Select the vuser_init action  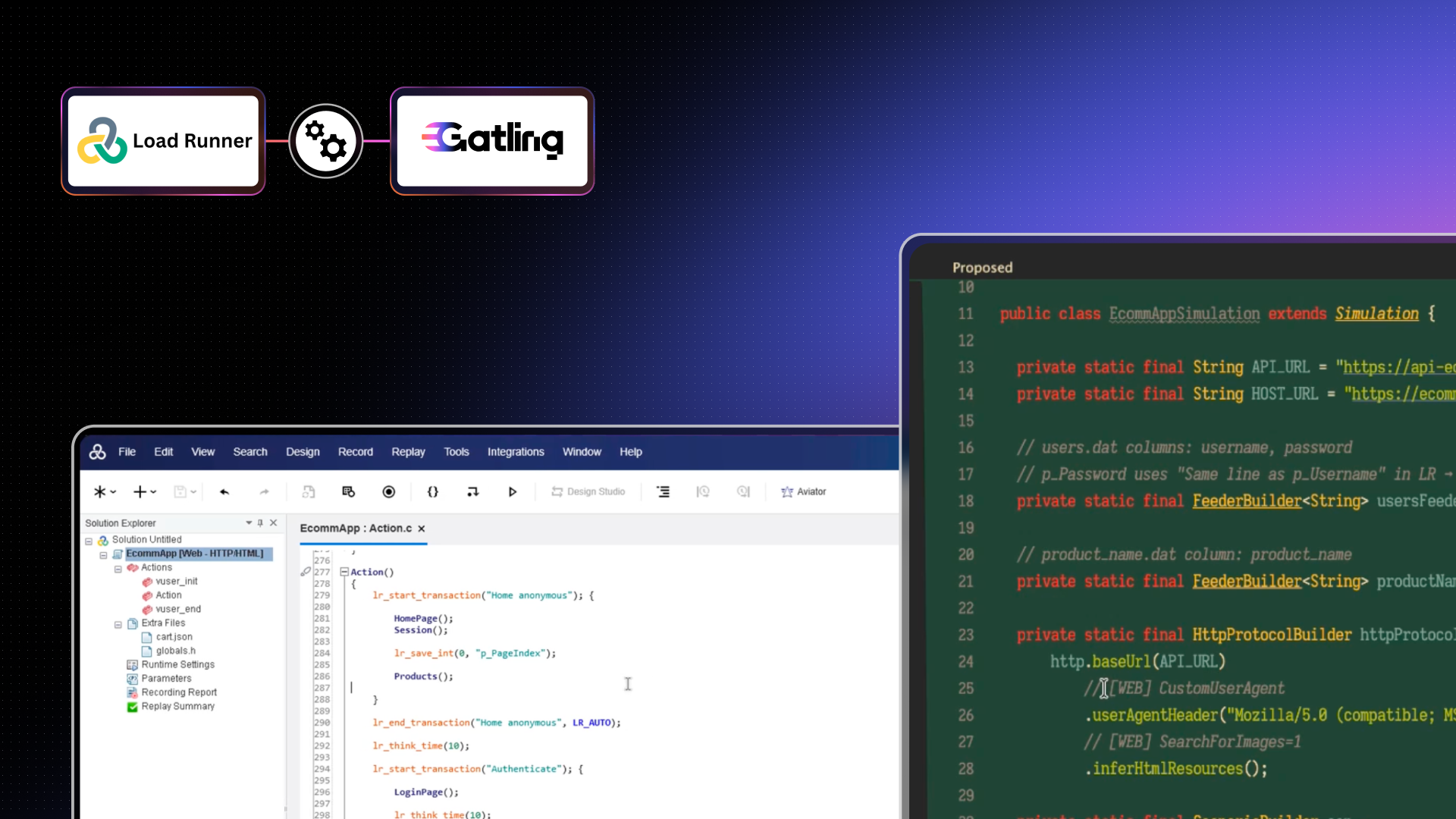click(176, 581)
